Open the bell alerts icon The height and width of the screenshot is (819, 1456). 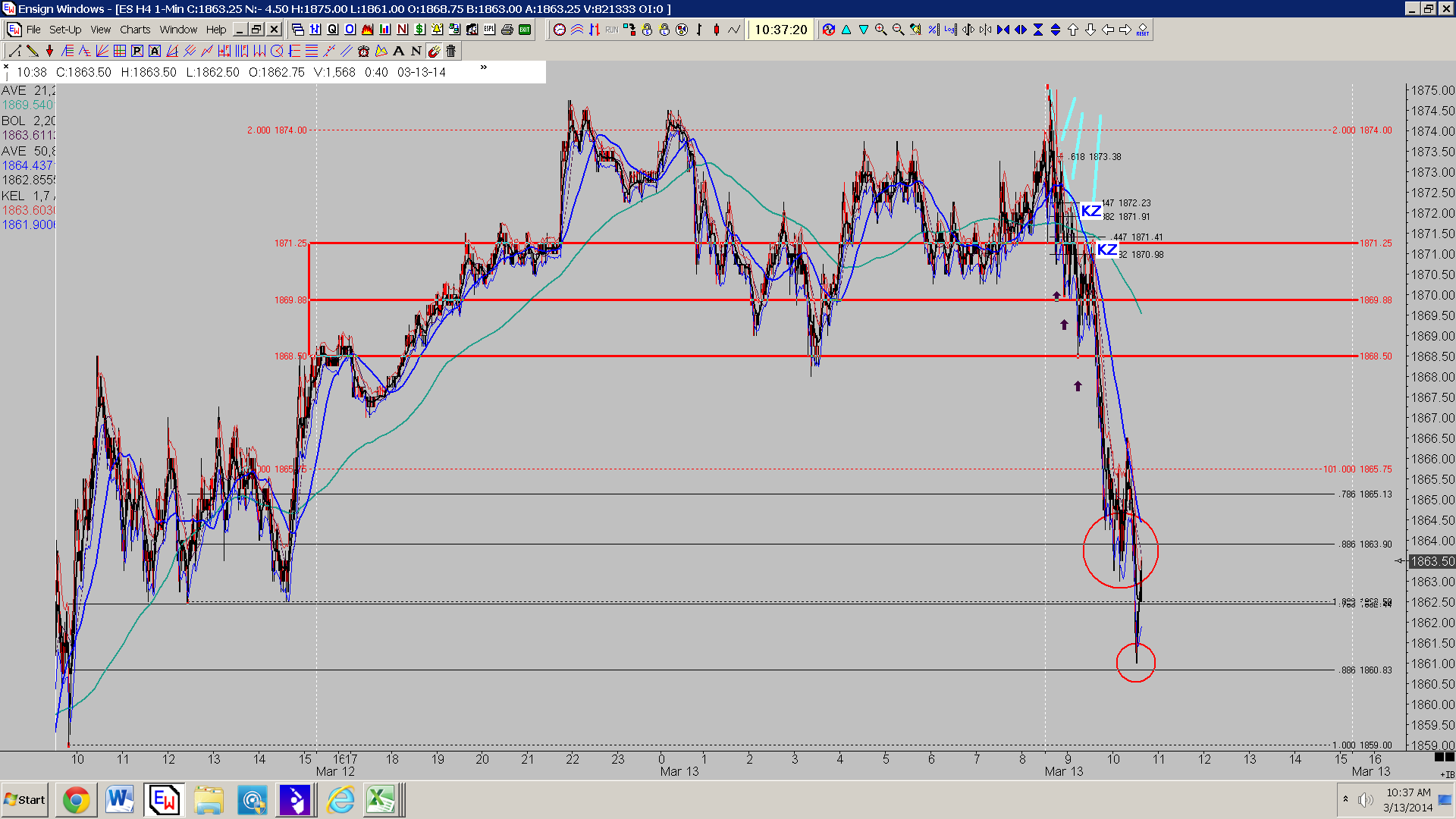(437, 30)
